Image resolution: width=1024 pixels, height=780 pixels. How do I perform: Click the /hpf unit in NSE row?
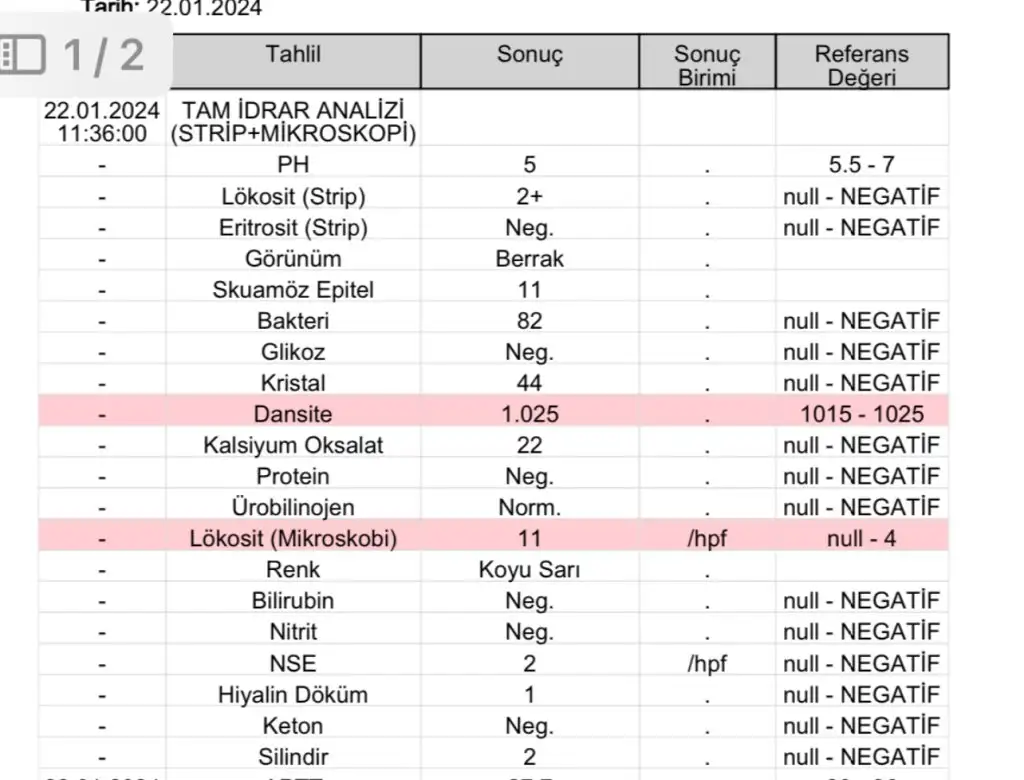(x=707, y=664)
